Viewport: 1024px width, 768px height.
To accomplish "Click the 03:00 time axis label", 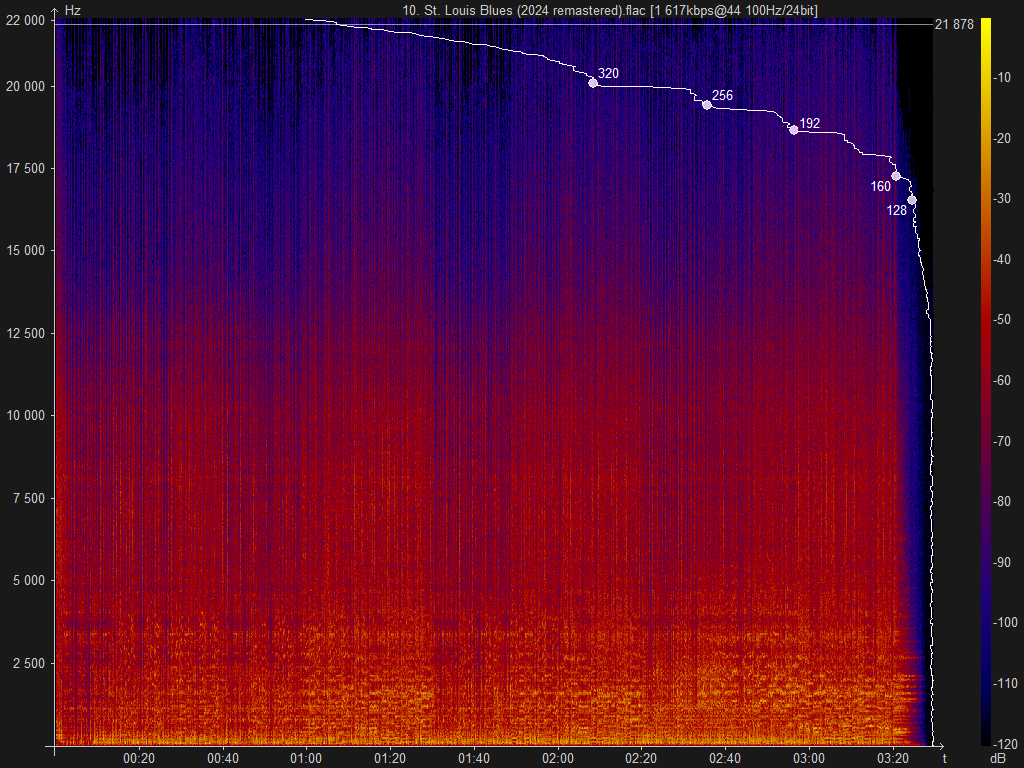I will click(808, 759).
